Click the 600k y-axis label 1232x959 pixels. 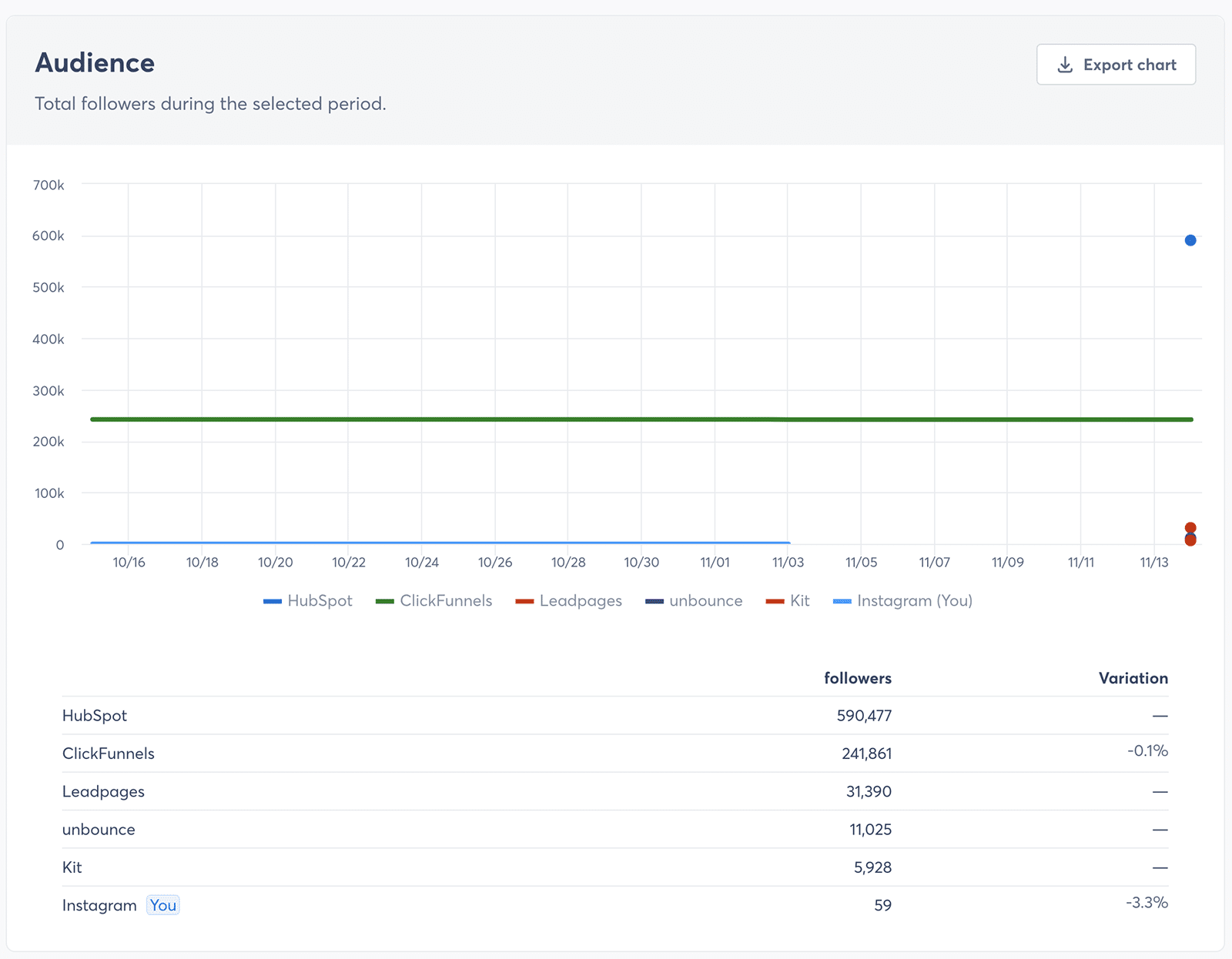point(49,236)
